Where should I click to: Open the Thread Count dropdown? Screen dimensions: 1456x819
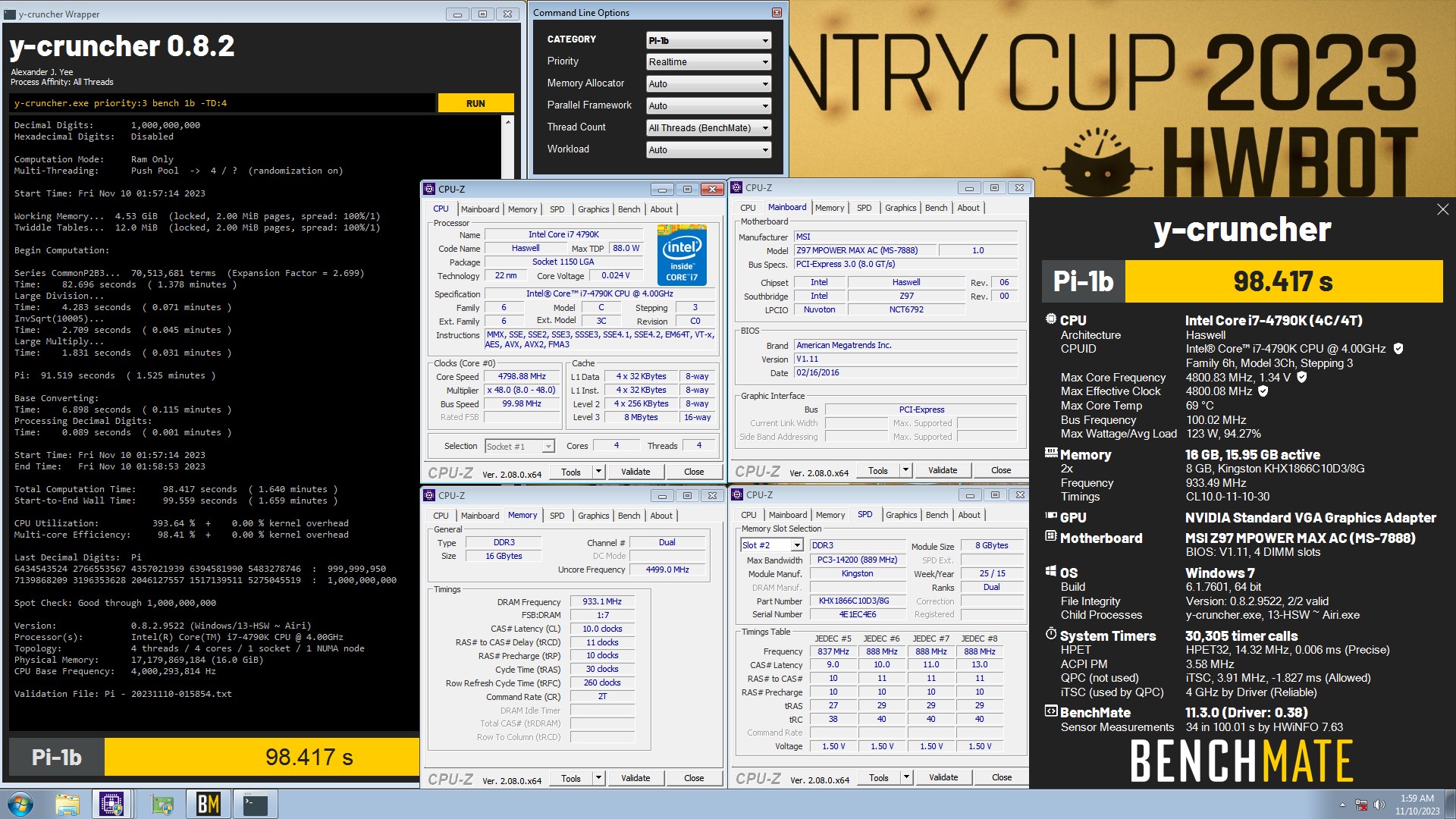pyautogui.click(x=708, y=128)
